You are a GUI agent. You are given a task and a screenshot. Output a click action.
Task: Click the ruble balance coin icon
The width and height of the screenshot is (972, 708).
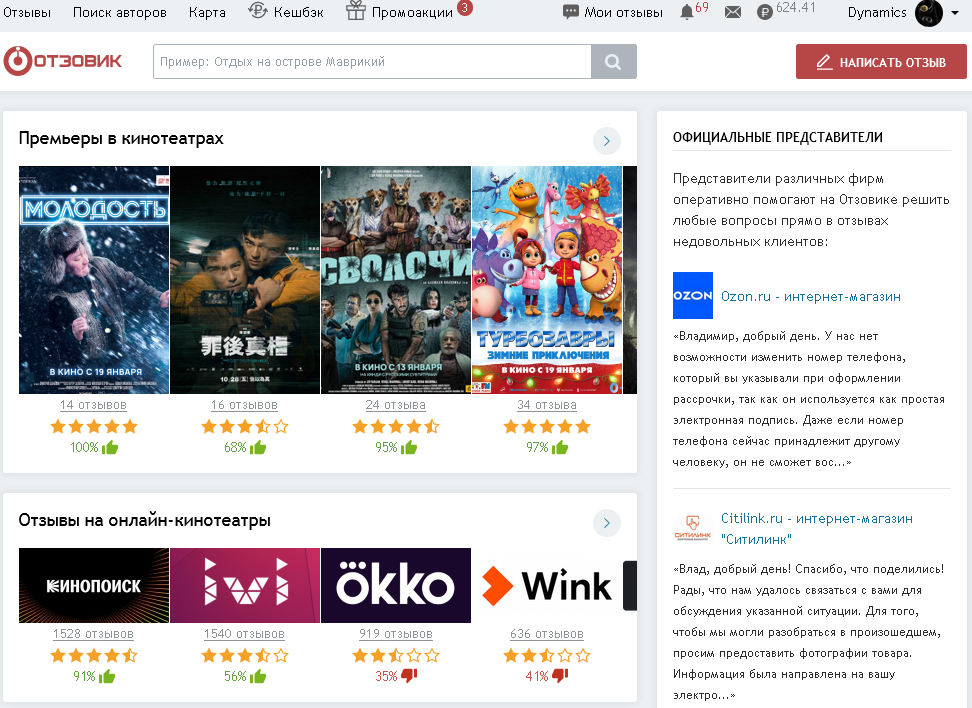point(765,12)
